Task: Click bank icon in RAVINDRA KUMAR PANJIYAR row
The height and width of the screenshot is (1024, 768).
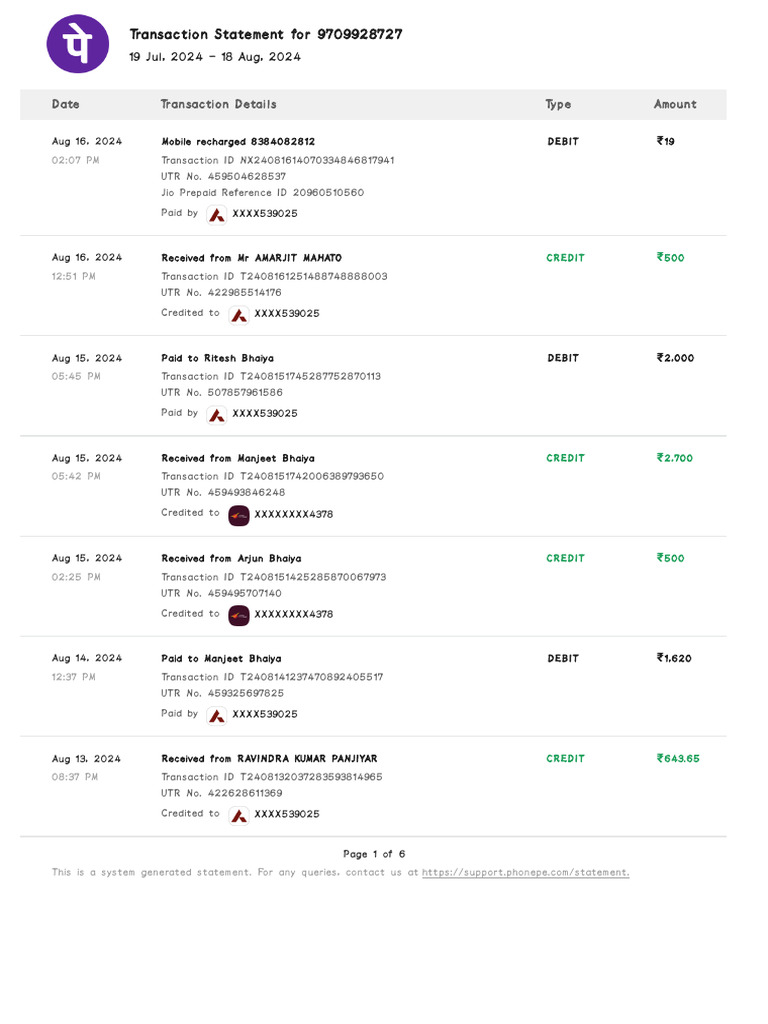Action: [x=238, y=815]
